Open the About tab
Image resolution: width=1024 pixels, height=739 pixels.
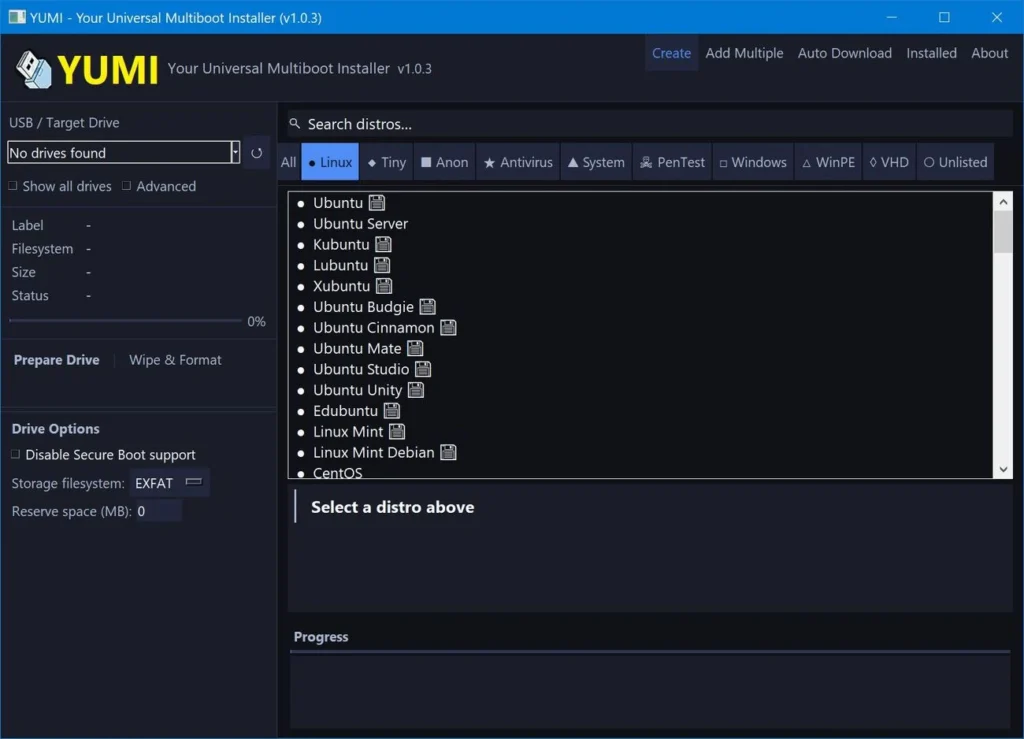[x=989, y=53]
